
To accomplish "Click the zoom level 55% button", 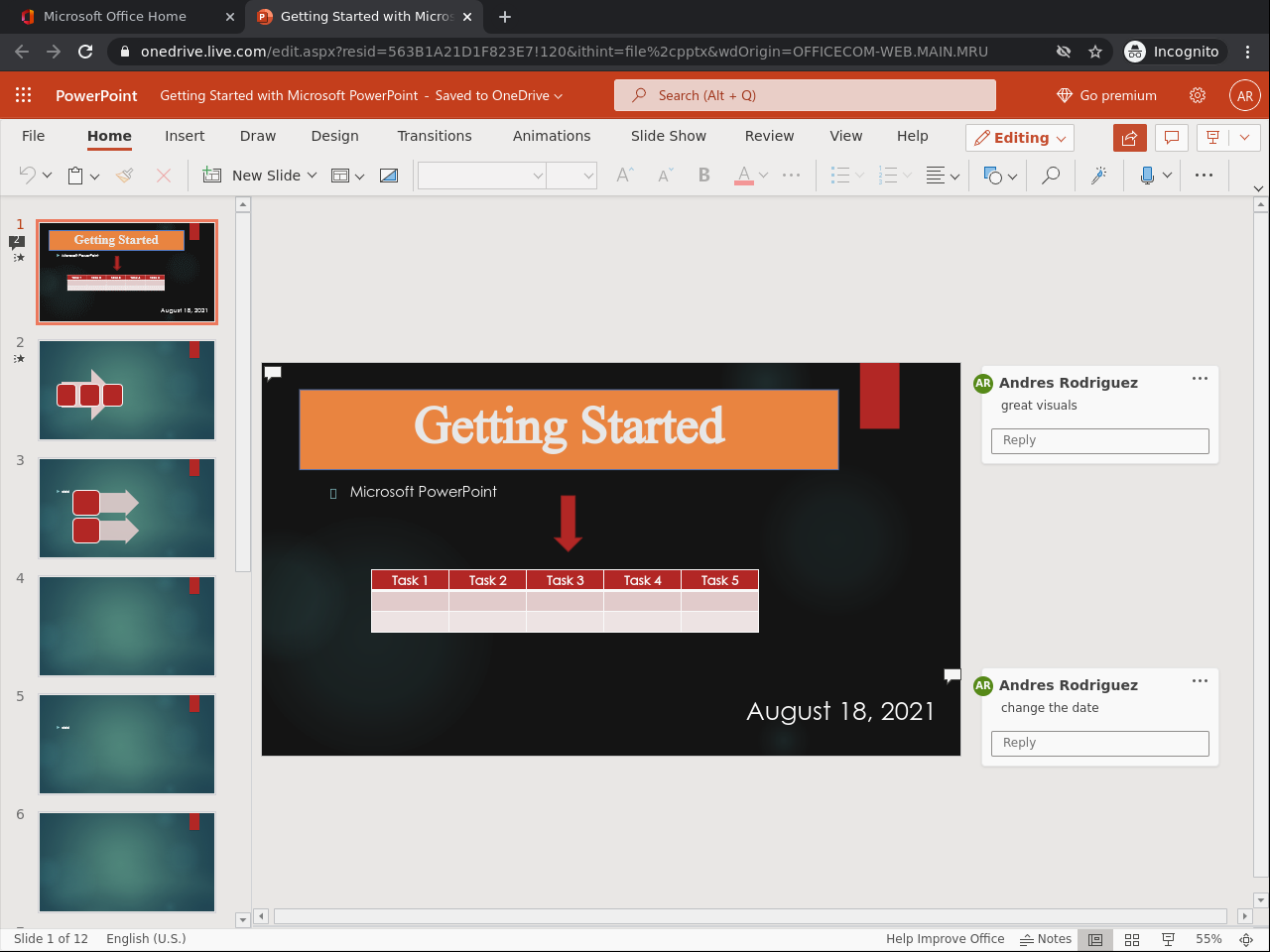I will 1208,939.
